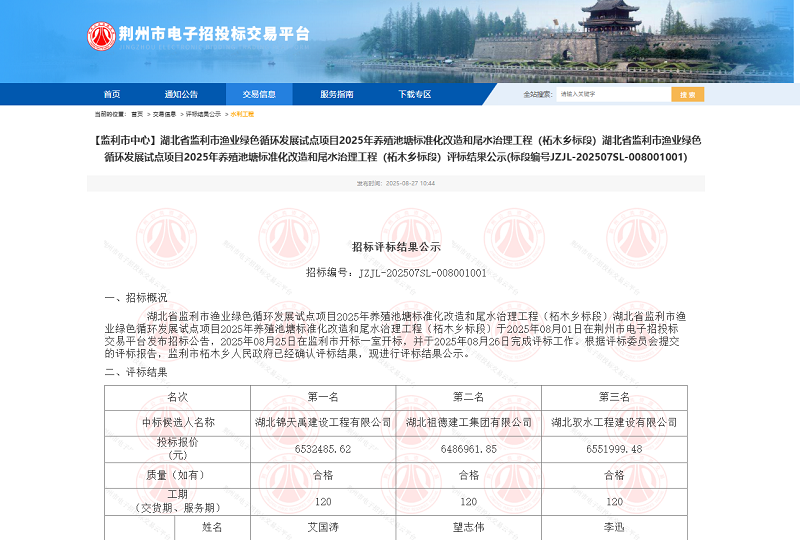This screenshot has height=540, width=800.
Task: Click the orange 水利工程 breadcrumb item
Action: click(242, 114)
